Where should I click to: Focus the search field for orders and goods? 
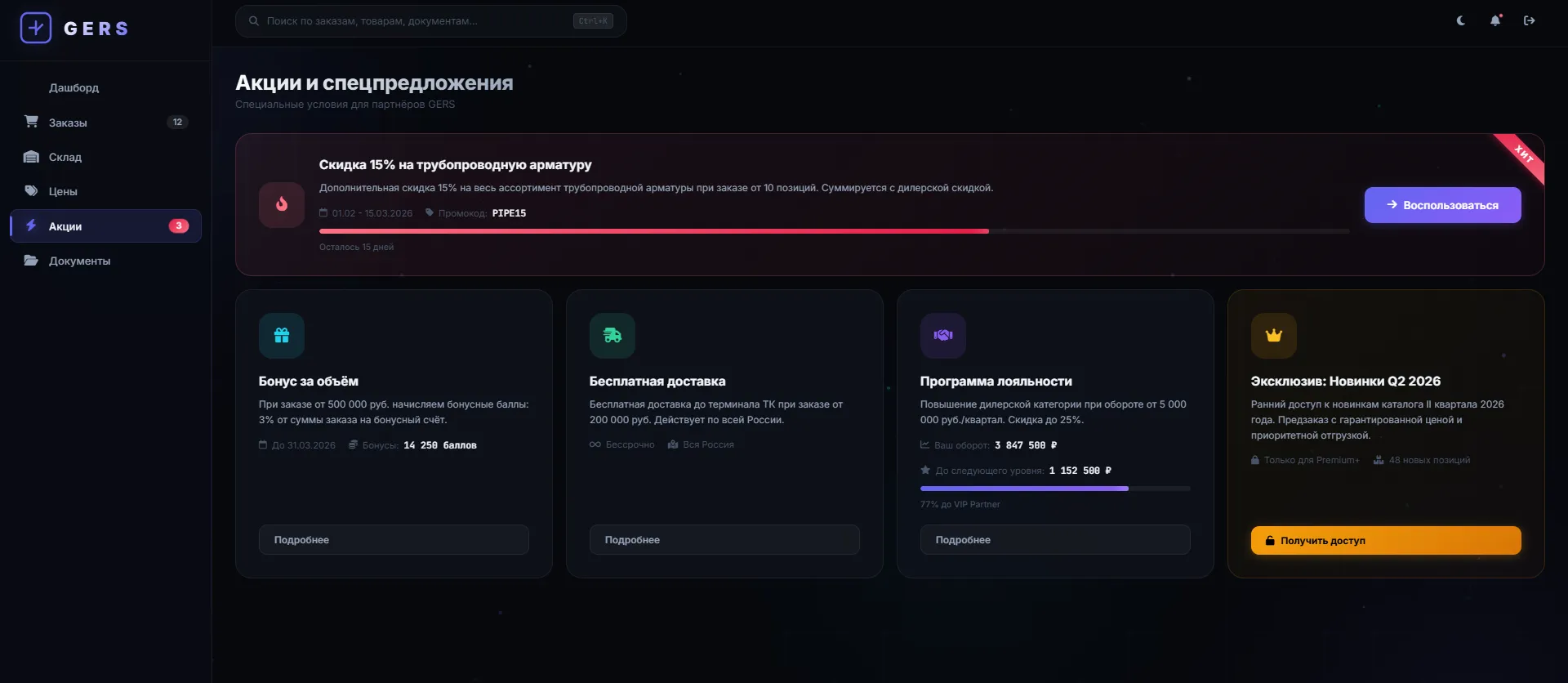click(416, 21)
